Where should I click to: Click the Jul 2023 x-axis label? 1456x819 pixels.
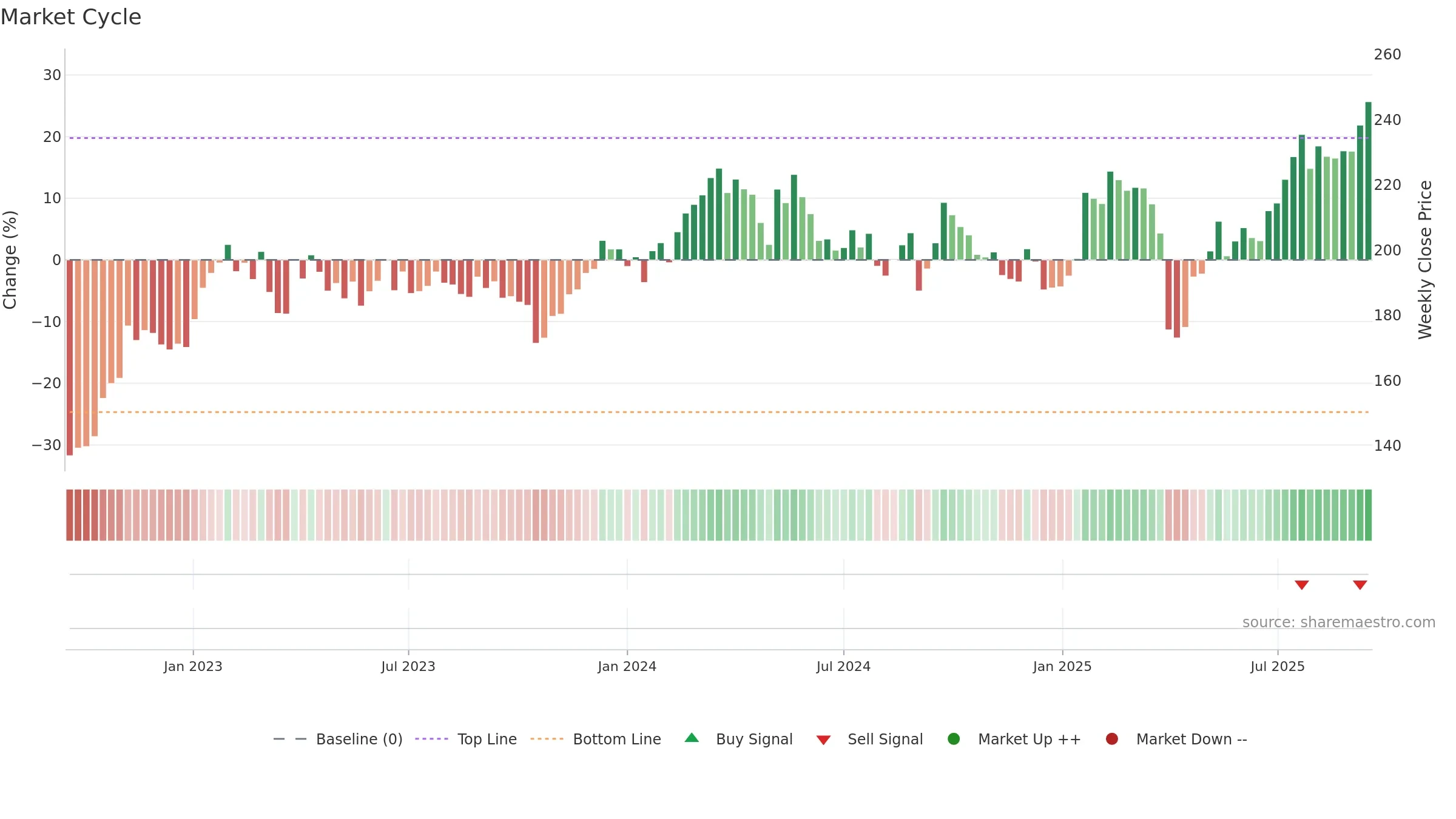point(408,666)
